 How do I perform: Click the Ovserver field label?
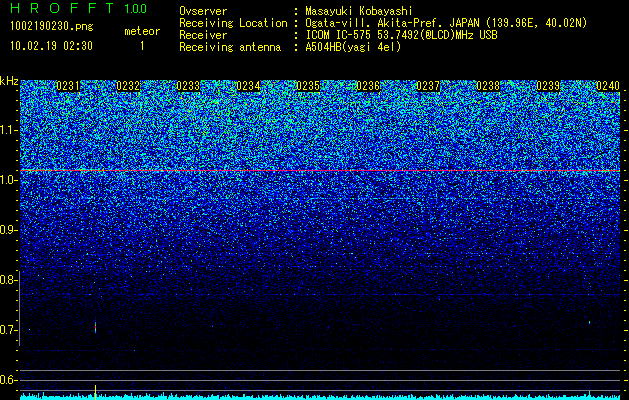point(203,11)
